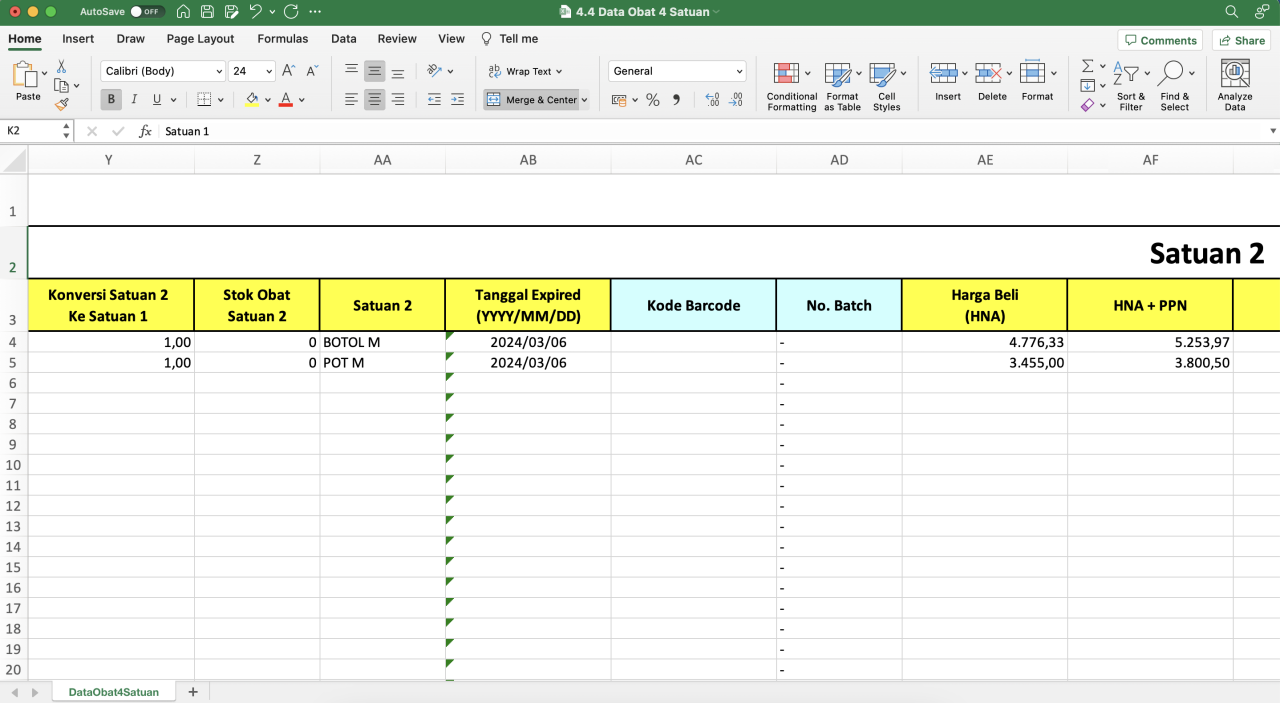
Task: Toggle Underline formatting
Action: click(x=157, y=99)
